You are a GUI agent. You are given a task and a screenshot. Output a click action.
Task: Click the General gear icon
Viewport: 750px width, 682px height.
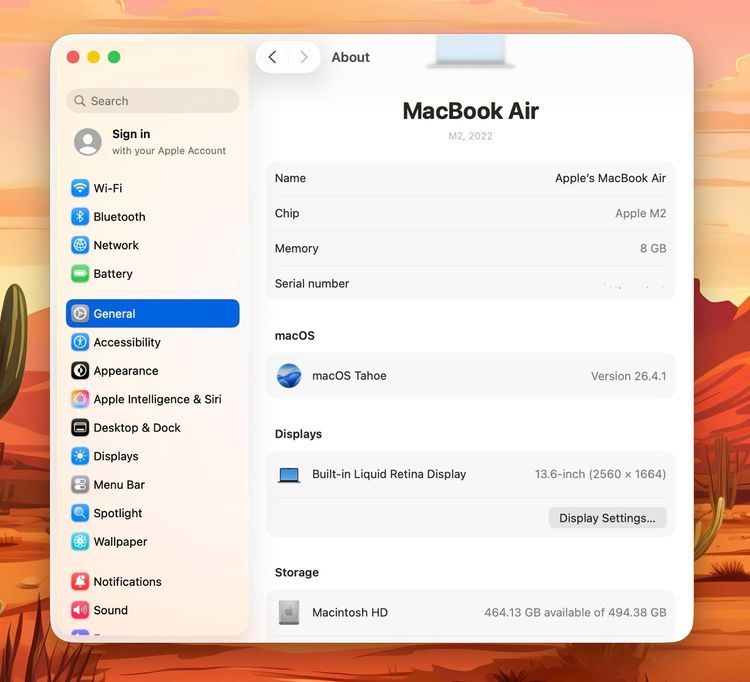pyautogui.click(x=80, y=313)
